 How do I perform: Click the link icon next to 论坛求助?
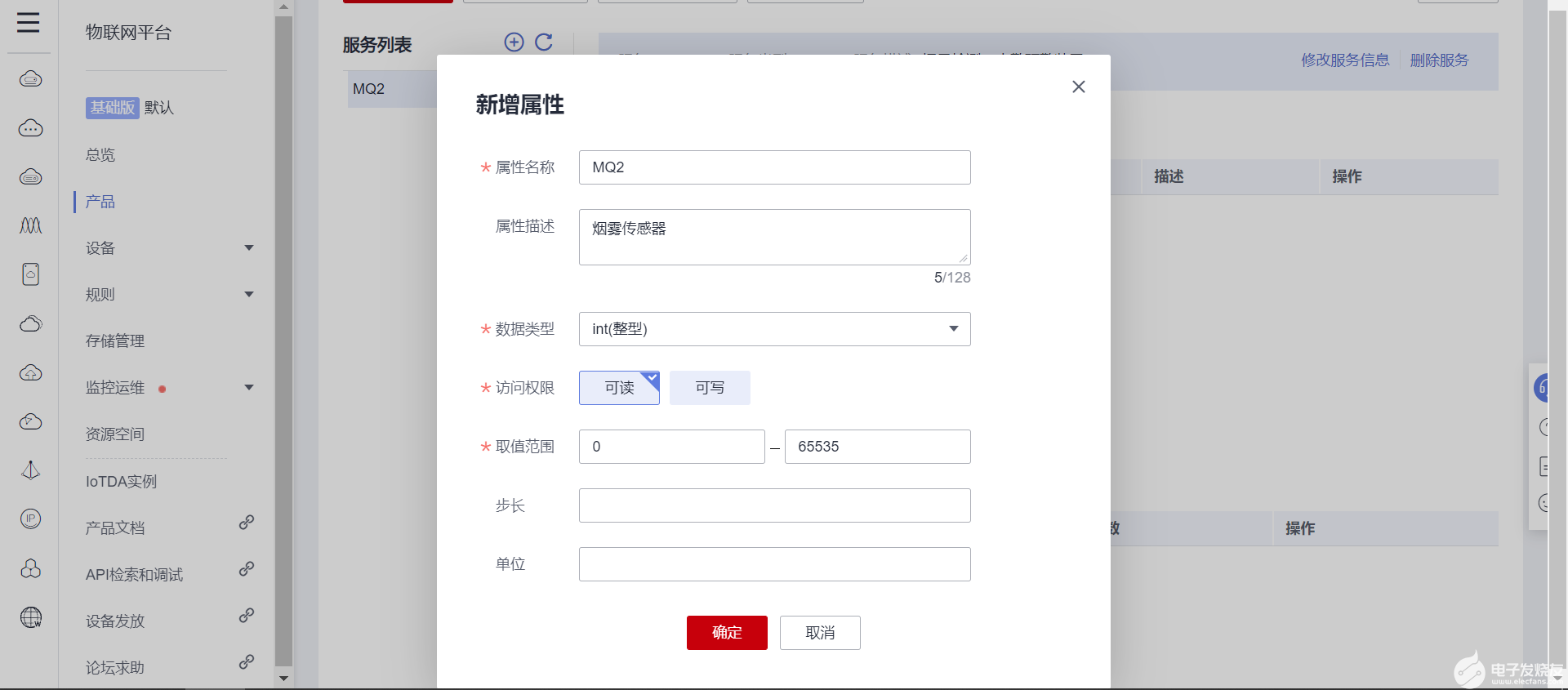point(247,662)
